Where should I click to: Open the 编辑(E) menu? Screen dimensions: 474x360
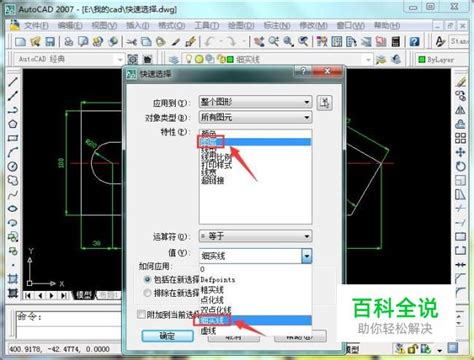tap(70, 26)
